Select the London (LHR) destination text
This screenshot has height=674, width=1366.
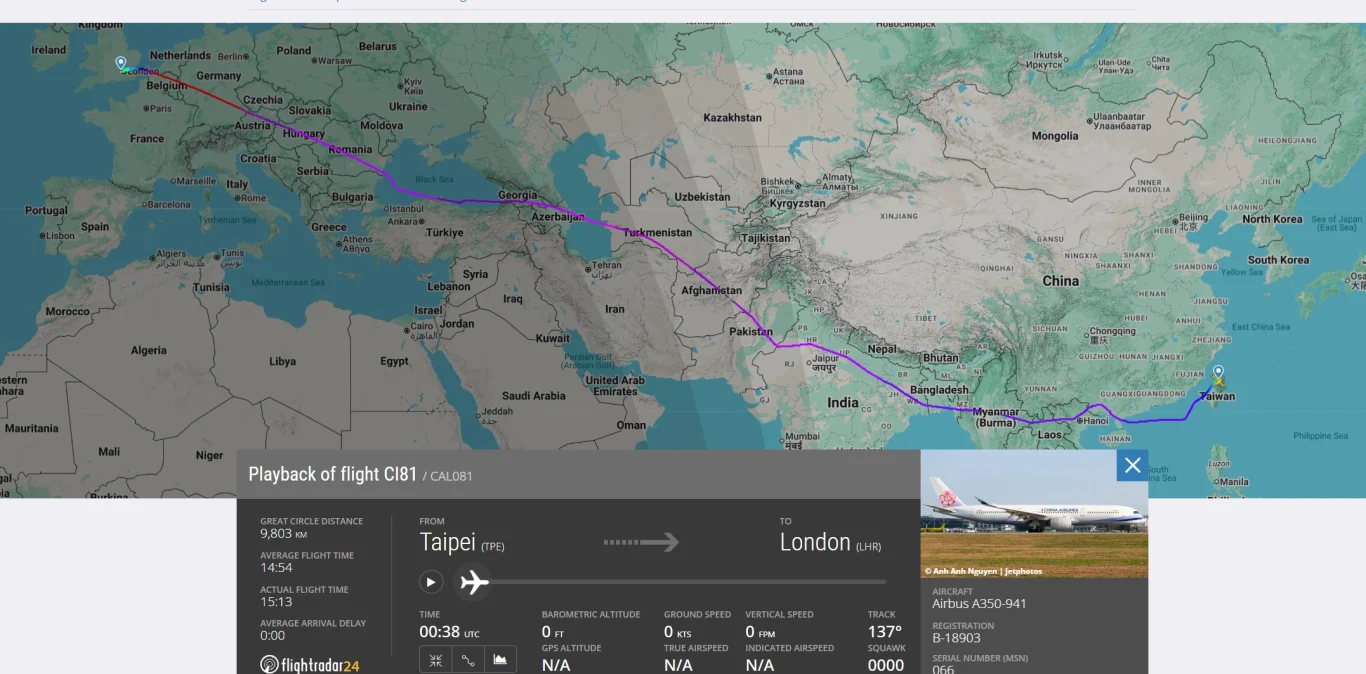tap(830, 542)
